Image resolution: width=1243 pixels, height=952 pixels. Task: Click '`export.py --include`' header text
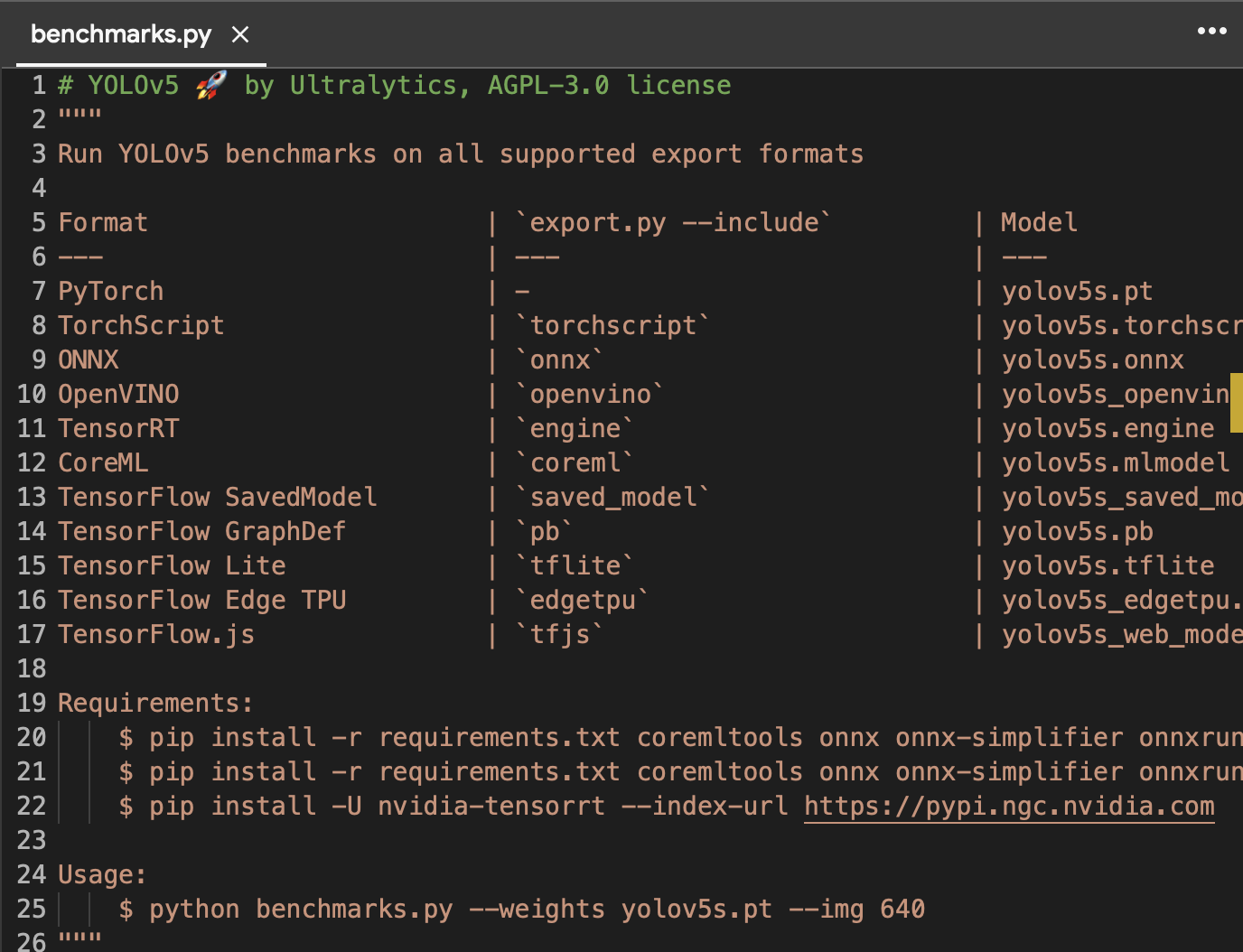[x=674, y=222]
